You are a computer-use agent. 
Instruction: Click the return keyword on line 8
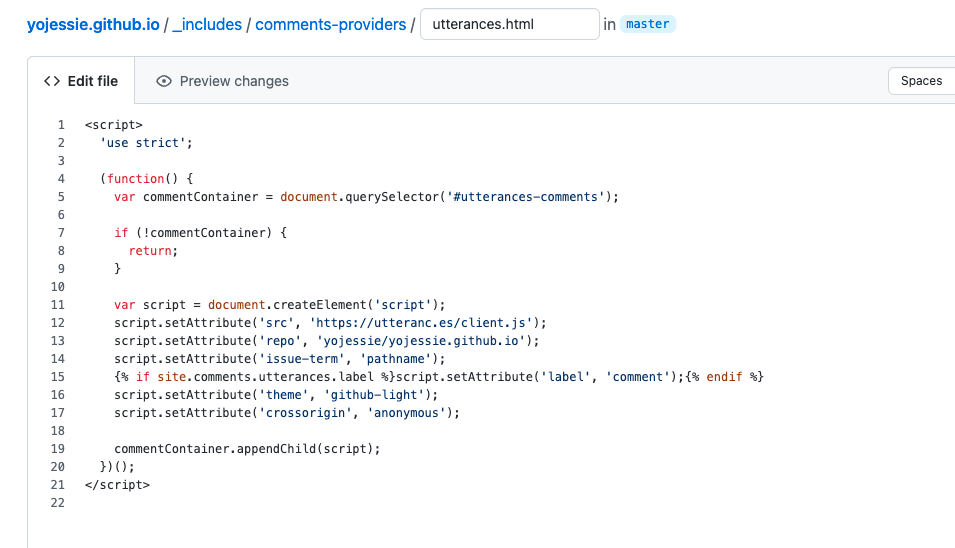click(150, 251)
